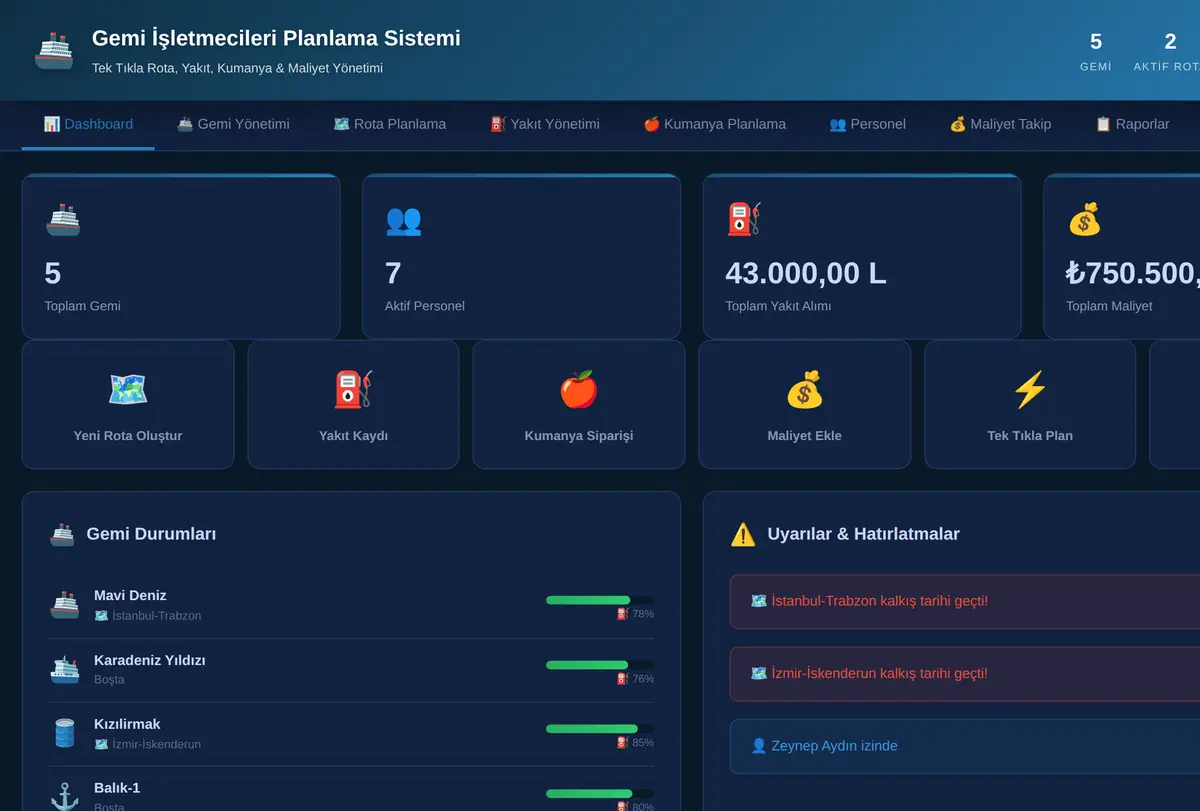Click the Zeynep Aydın izinde reminder

point(965,746)
